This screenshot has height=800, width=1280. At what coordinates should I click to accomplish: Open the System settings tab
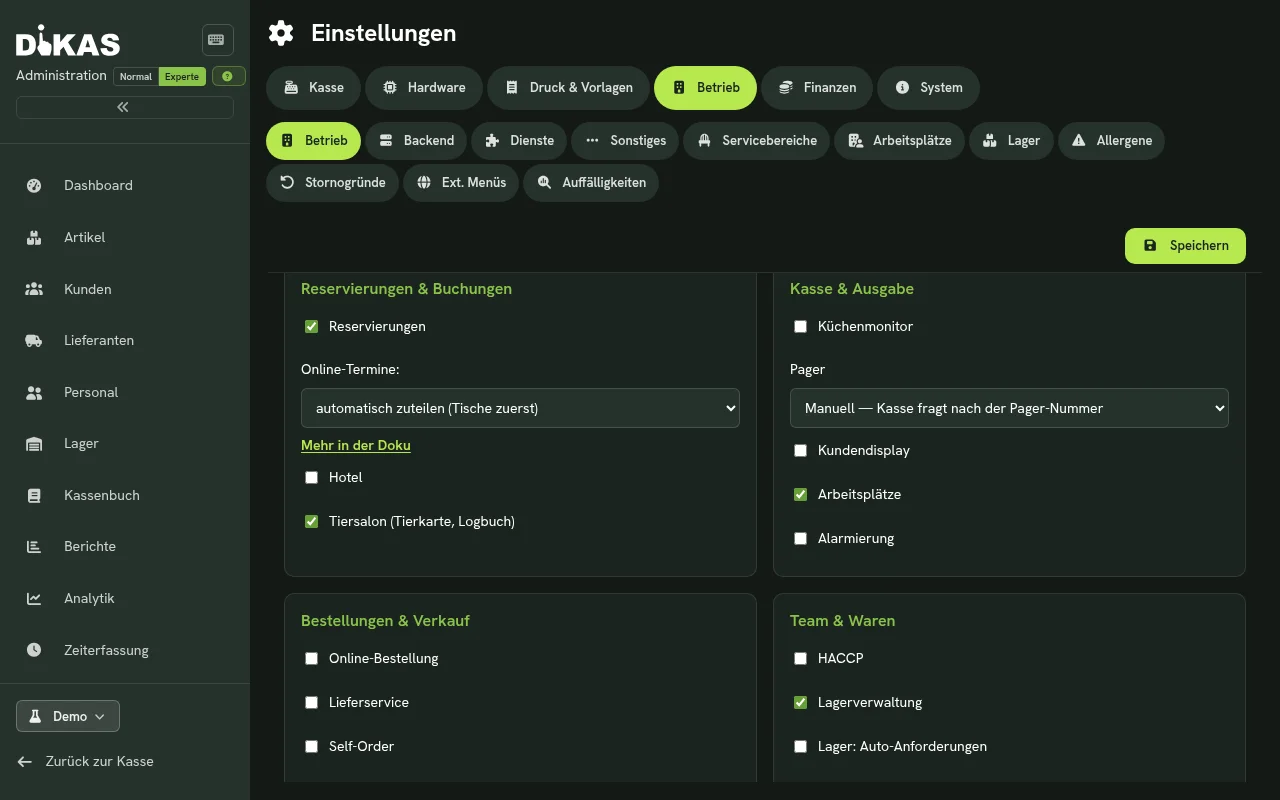point(928,87)
